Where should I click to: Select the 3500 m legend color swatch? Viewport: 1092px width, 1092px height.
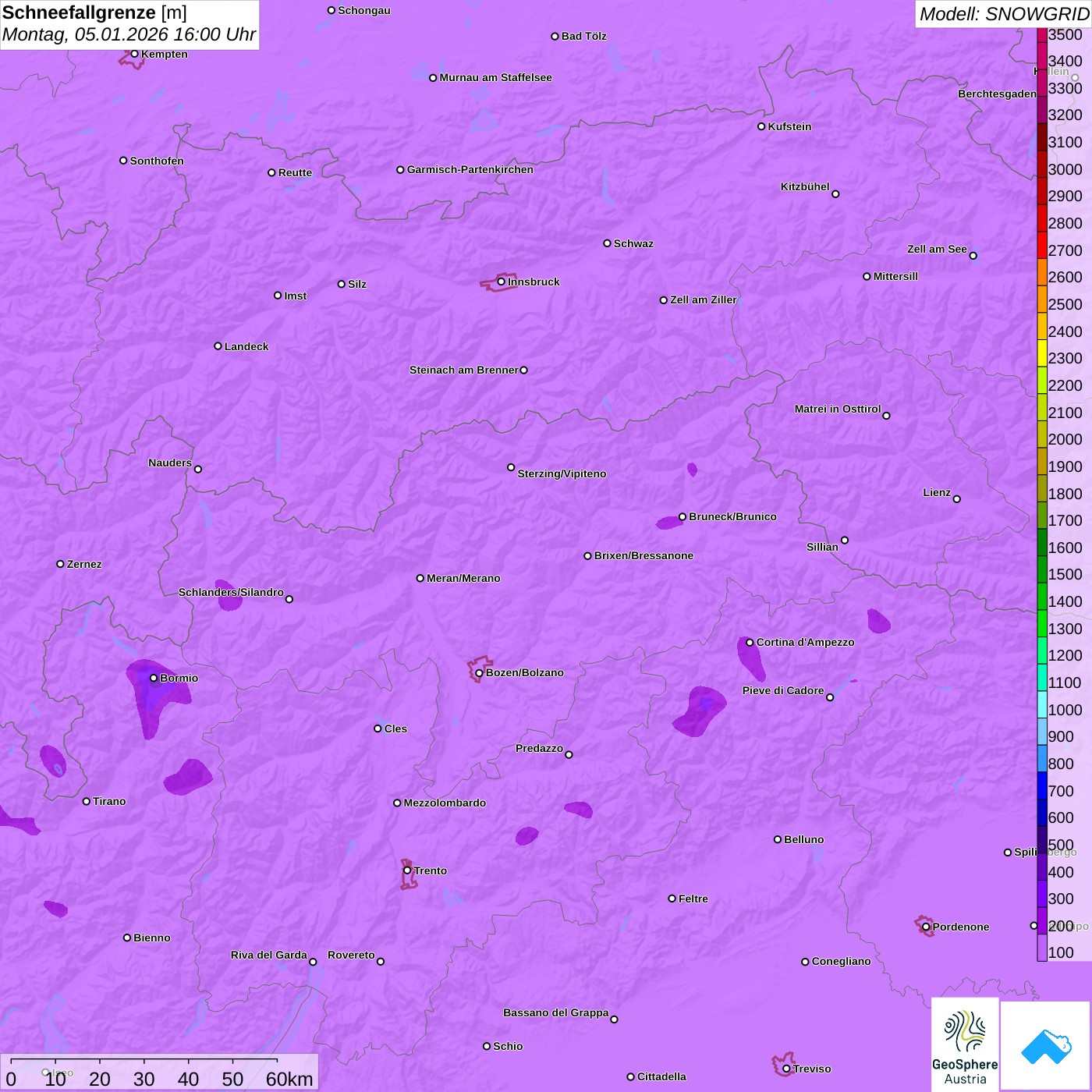(1041, 34)
